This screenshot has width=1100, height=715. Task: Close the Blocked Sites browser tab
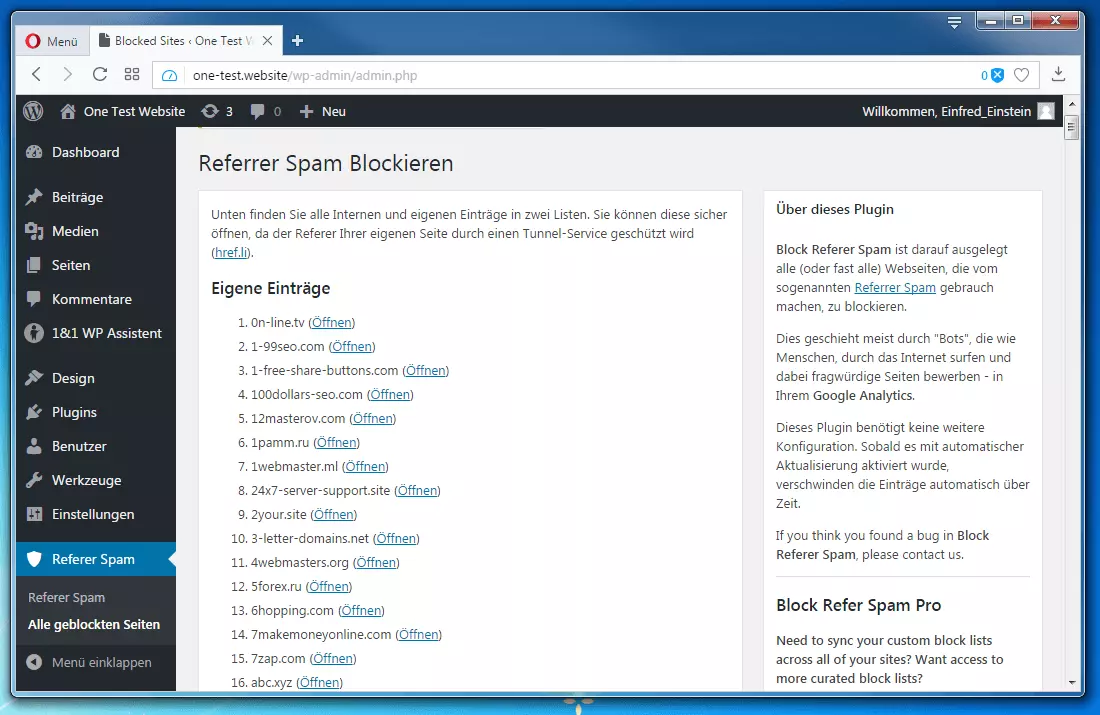click(267, 41)
